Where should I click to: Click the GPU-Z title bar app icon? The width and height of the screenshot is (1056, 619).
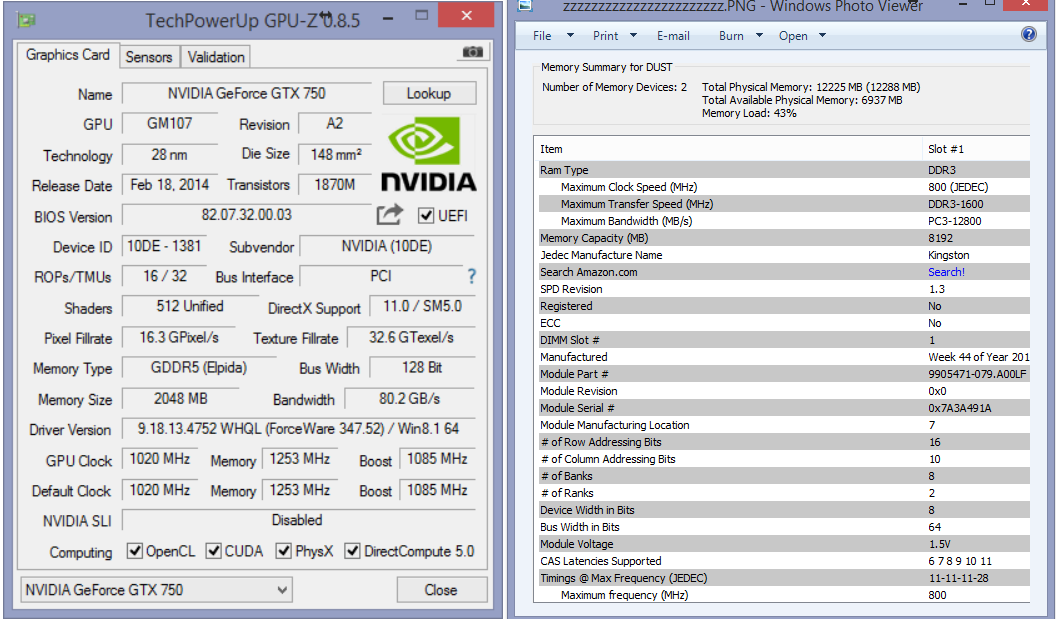point(26,20)
